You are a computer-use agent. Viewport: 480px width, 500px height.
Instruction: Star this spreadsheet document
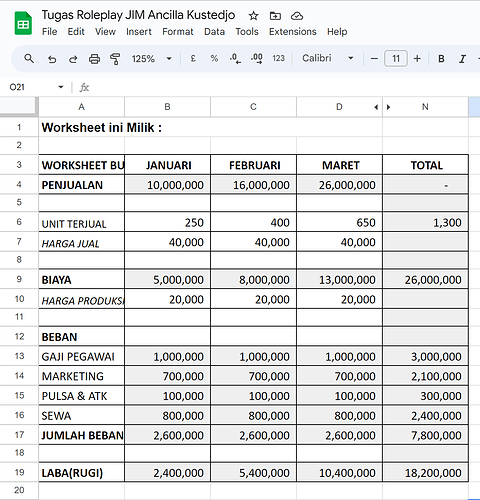tap(253, 16)
